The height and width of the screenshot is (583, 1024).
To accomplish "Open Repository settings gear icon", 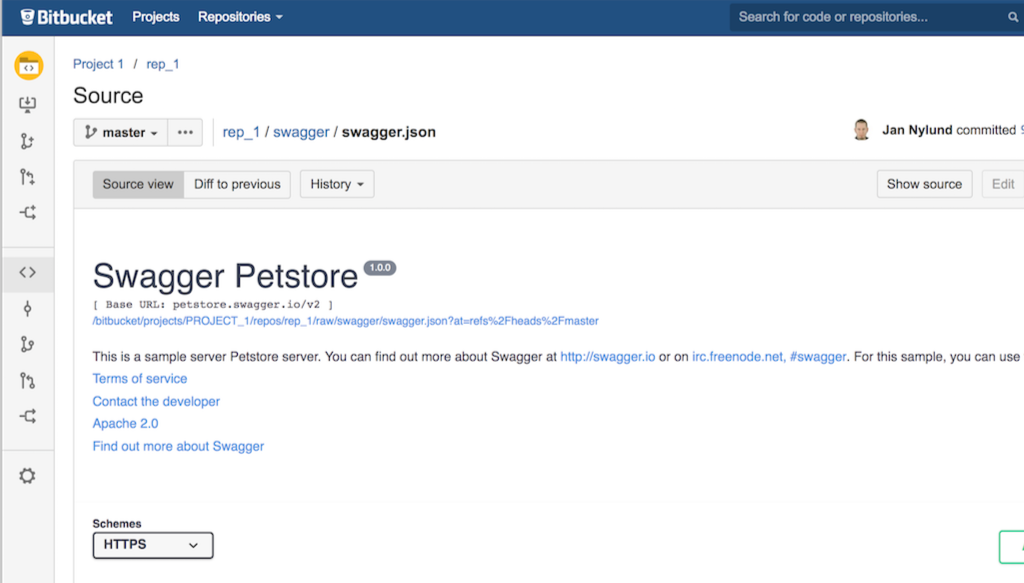I will coord(28,476).
